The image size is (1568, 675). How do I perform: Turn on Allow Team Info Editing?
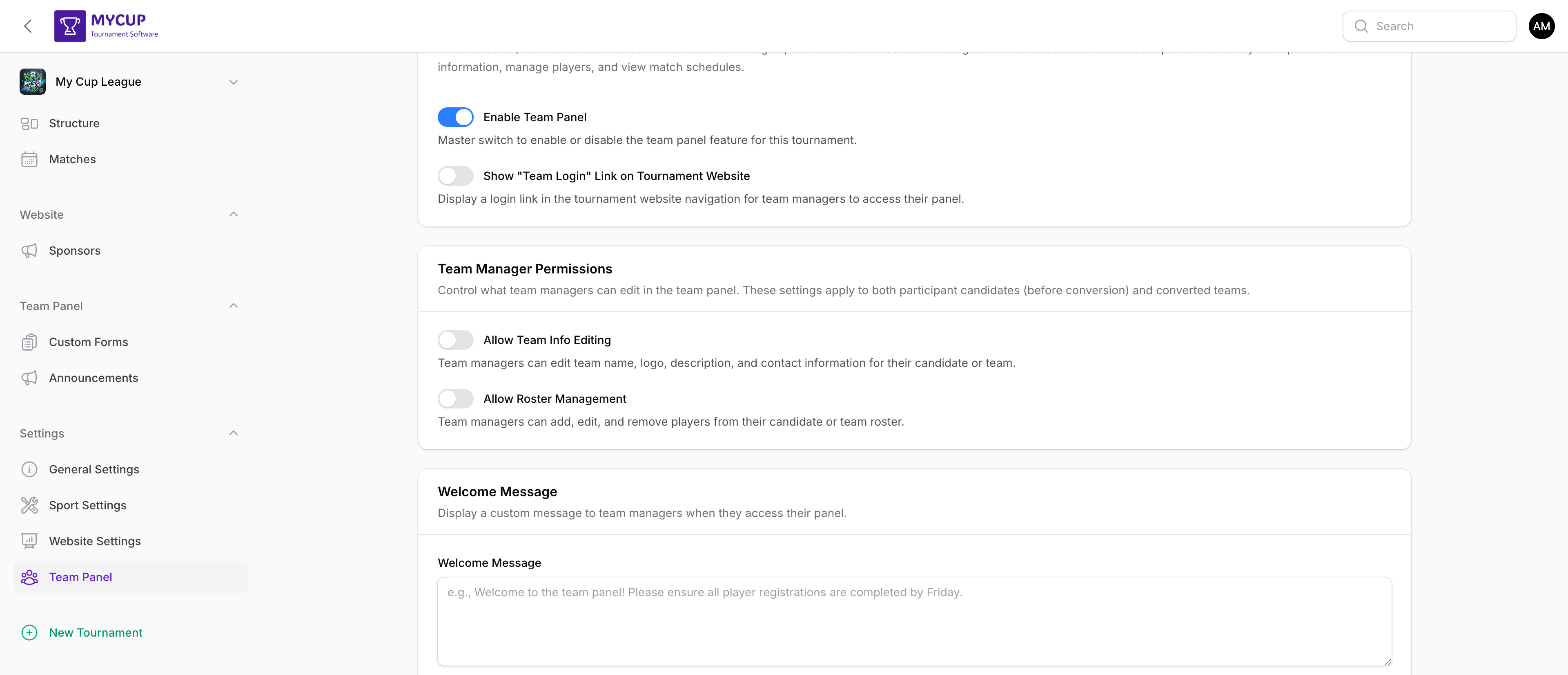(x=455, y=339)
